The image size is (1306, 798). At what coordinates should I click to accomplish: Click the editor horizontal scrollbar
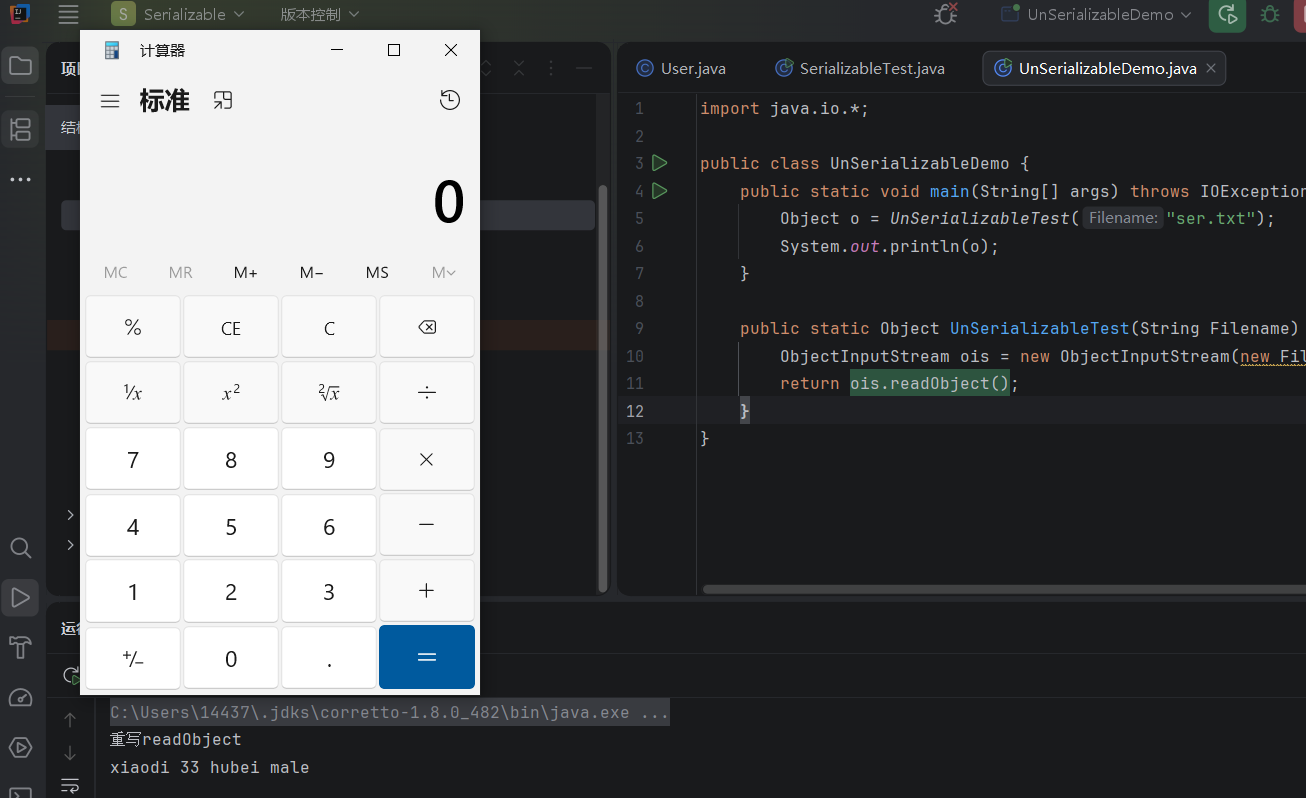tap(1004, 589)
